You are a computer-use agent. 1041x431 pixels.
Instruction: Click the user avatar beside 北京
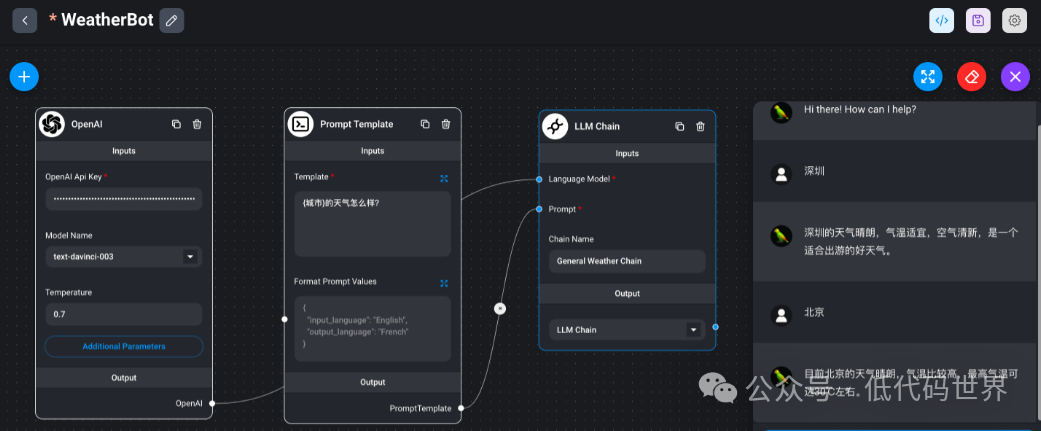pos(781,315)
